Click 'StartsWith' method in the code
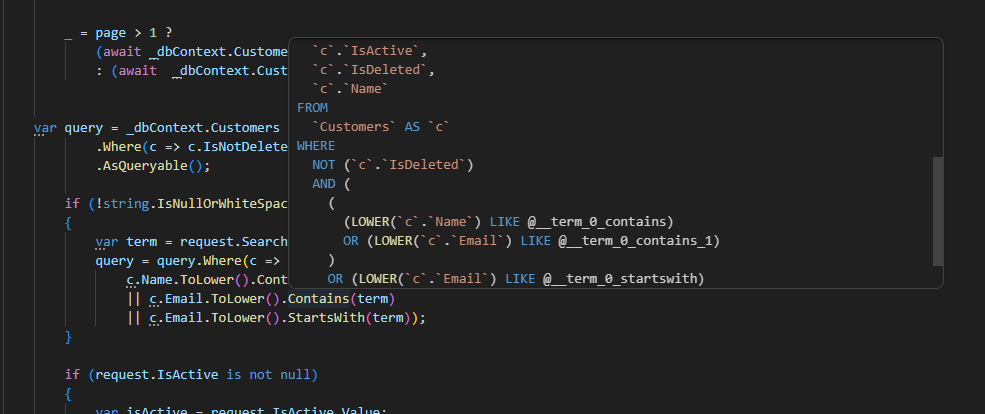The image size is (985, 414). click(x=326, y=318)
